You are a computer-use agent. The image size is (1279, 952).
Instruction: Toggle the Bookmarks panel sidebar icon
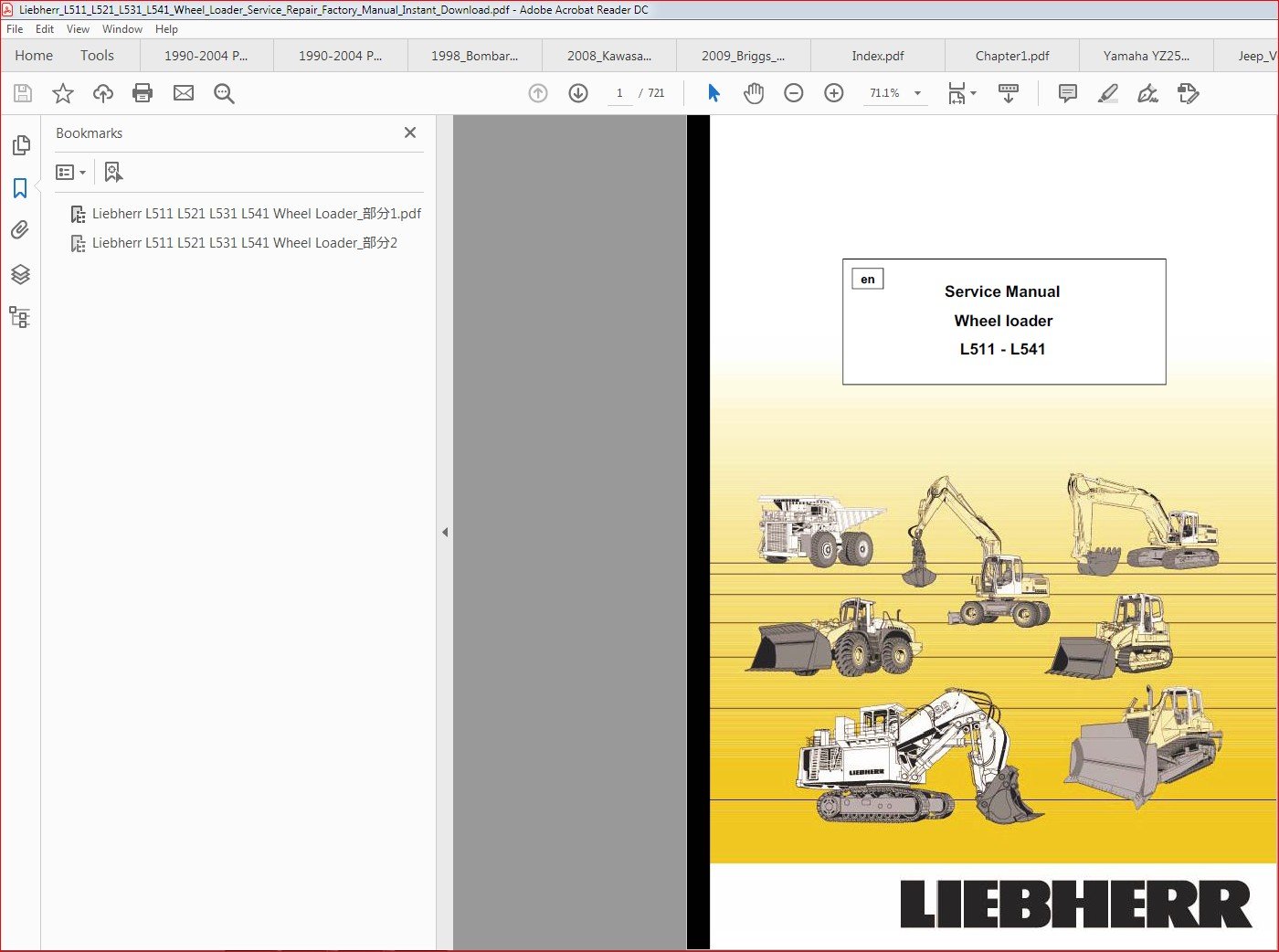point(20,188)
